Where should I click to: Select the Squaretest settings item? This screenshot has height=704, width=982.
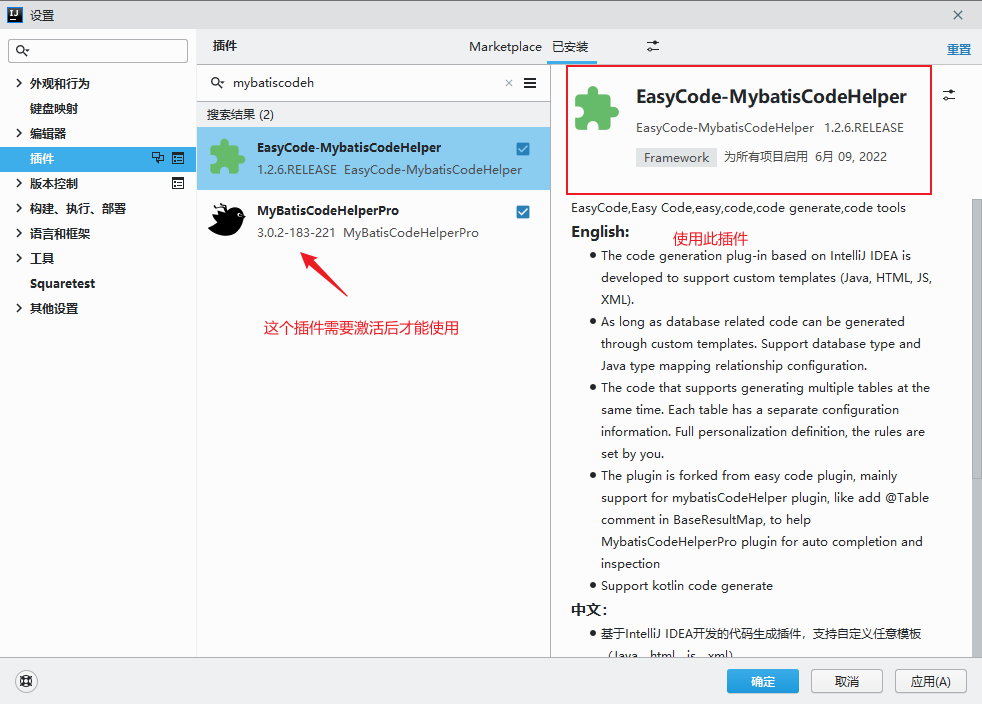[62, 283]
